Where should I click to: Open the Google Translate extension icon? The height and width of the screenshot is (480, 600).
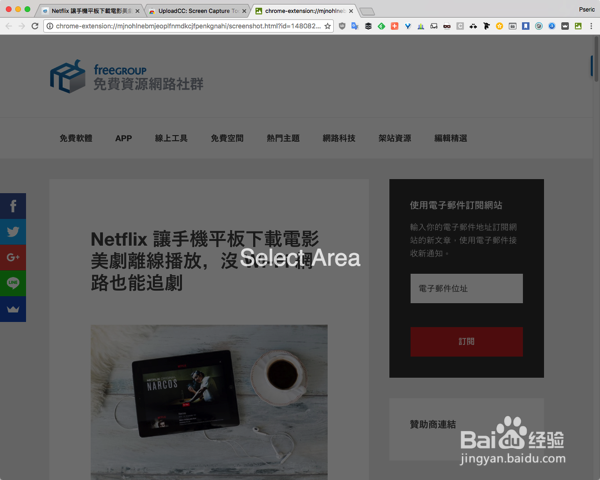tap(355, 26)
